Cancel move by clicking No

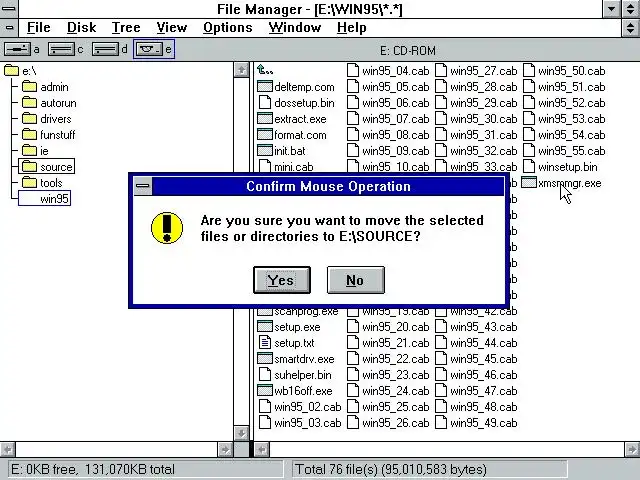pos(356,280)
